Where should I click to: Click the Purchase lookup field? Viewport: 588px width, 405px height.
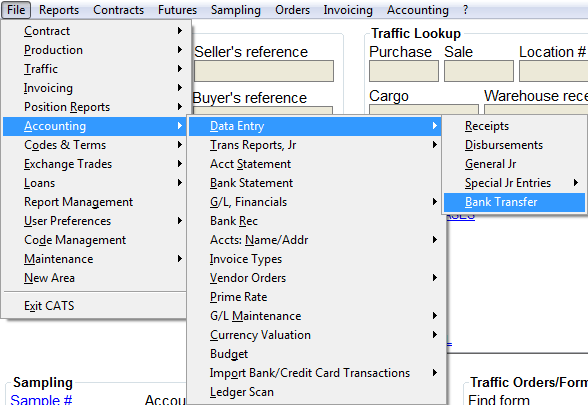404,71
